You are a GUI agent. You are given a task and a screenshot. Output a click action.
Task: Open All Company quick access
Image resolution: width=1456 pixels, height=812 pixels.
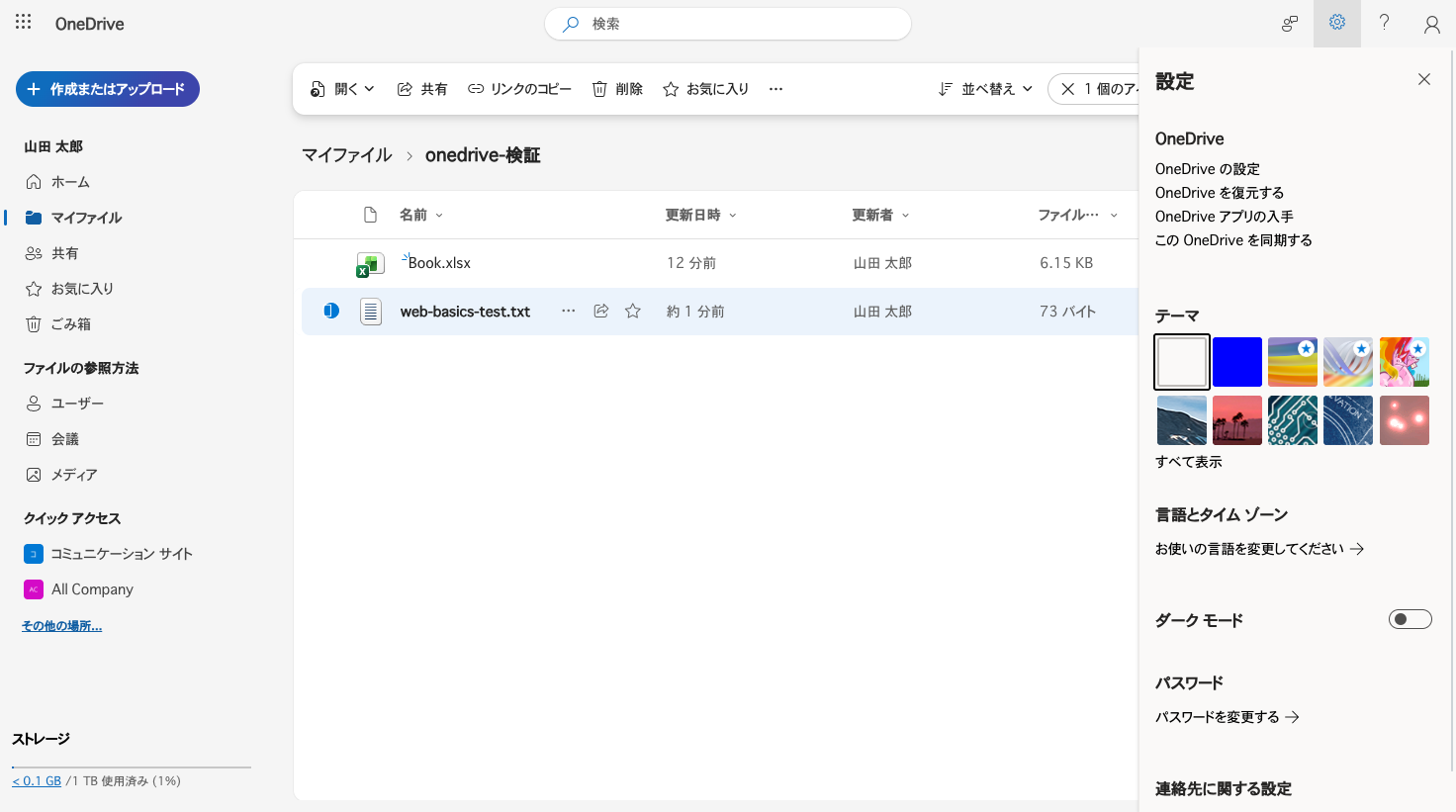click(x=79, y=589)
